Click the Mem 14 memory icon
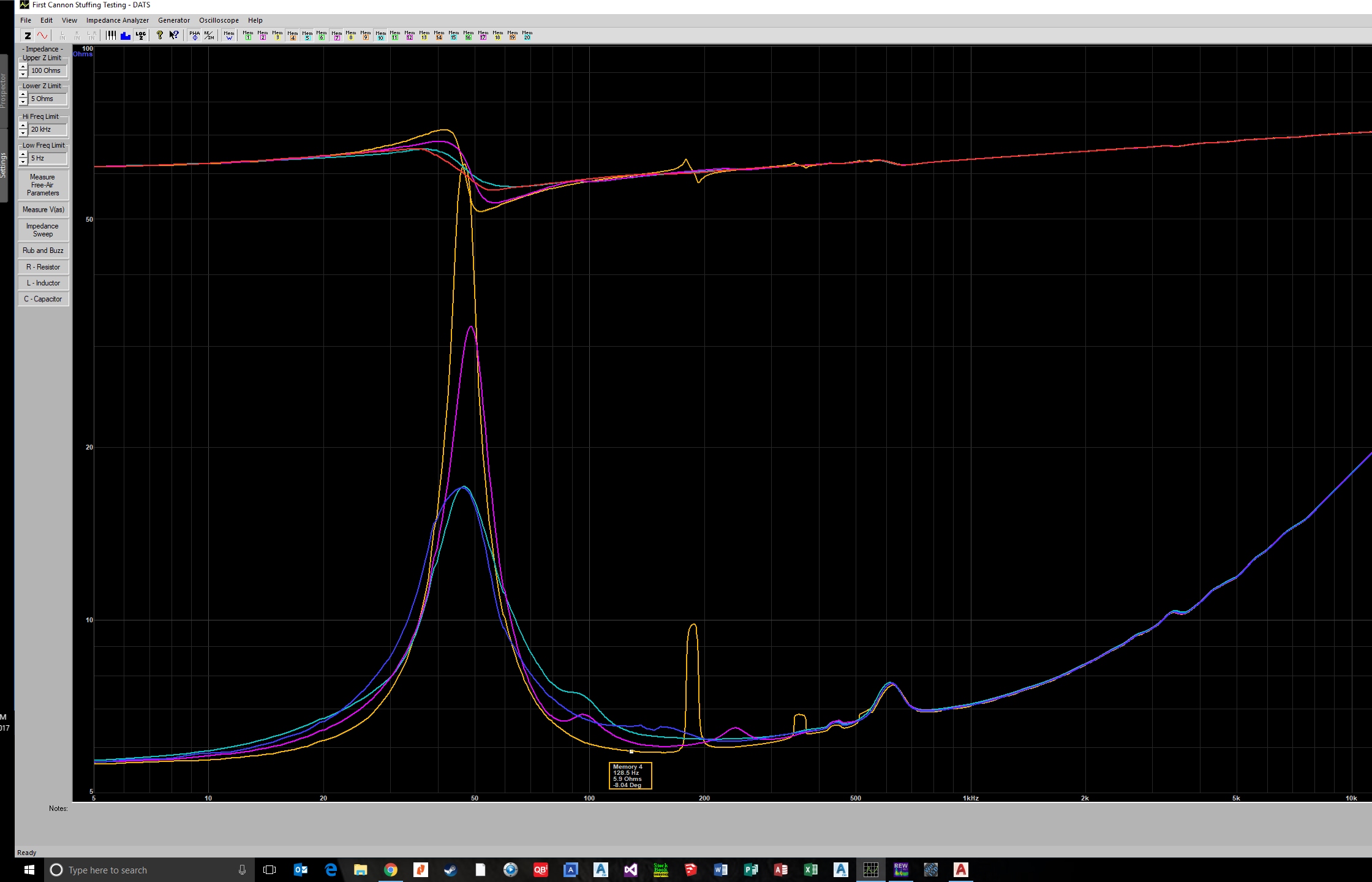This screenshot has width=1372, height=882. point(439,36)
